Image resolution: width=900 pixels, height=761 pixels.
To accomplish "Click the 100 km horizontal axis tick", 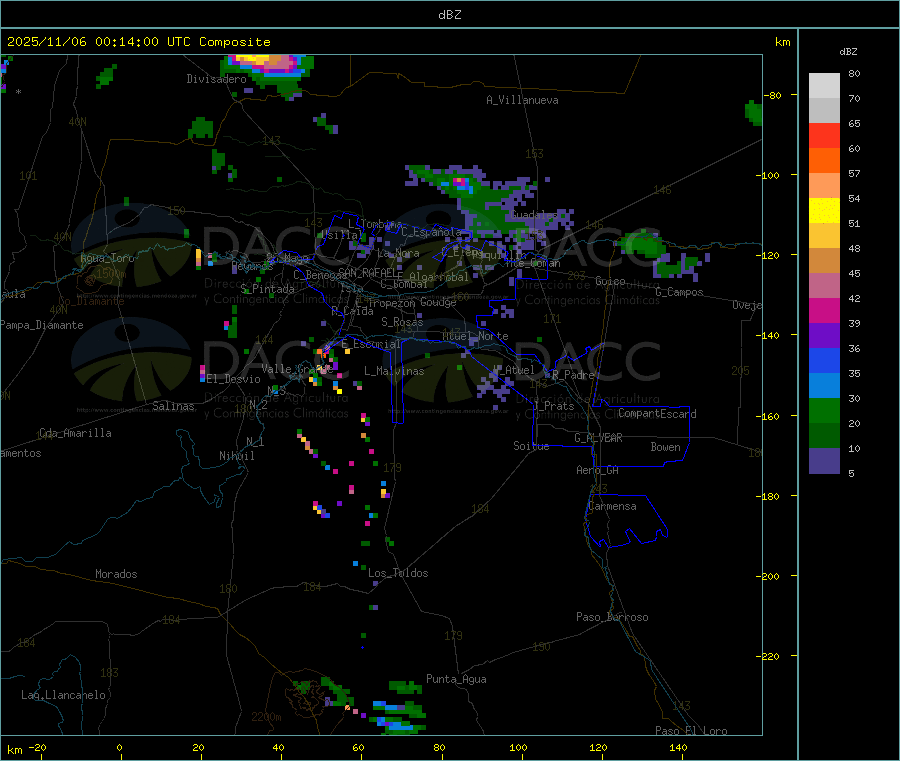I will tap(518, 747).
